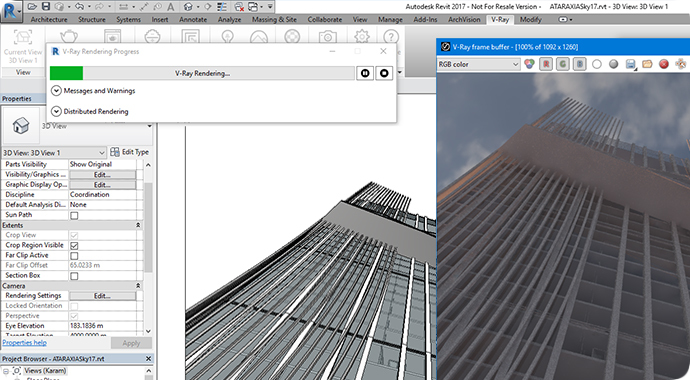This screenshot has height=380, width=690.
Task: Click the Apply button in Properties
Action: click(x=131, y=343)
